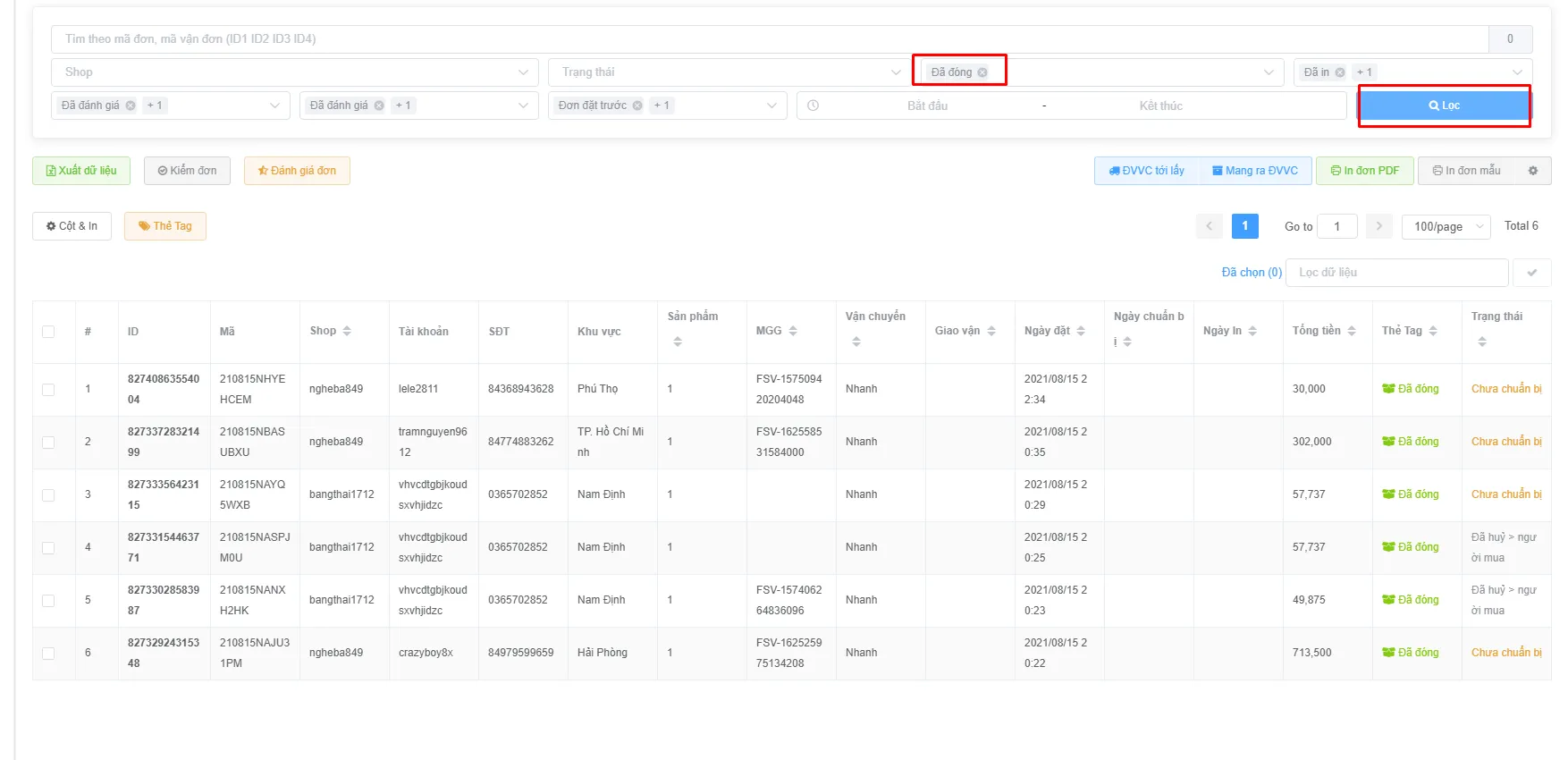Expand the Đơn đặt trước dropdown
Screen dimensions: 1568x760
[x=771, y=106]
